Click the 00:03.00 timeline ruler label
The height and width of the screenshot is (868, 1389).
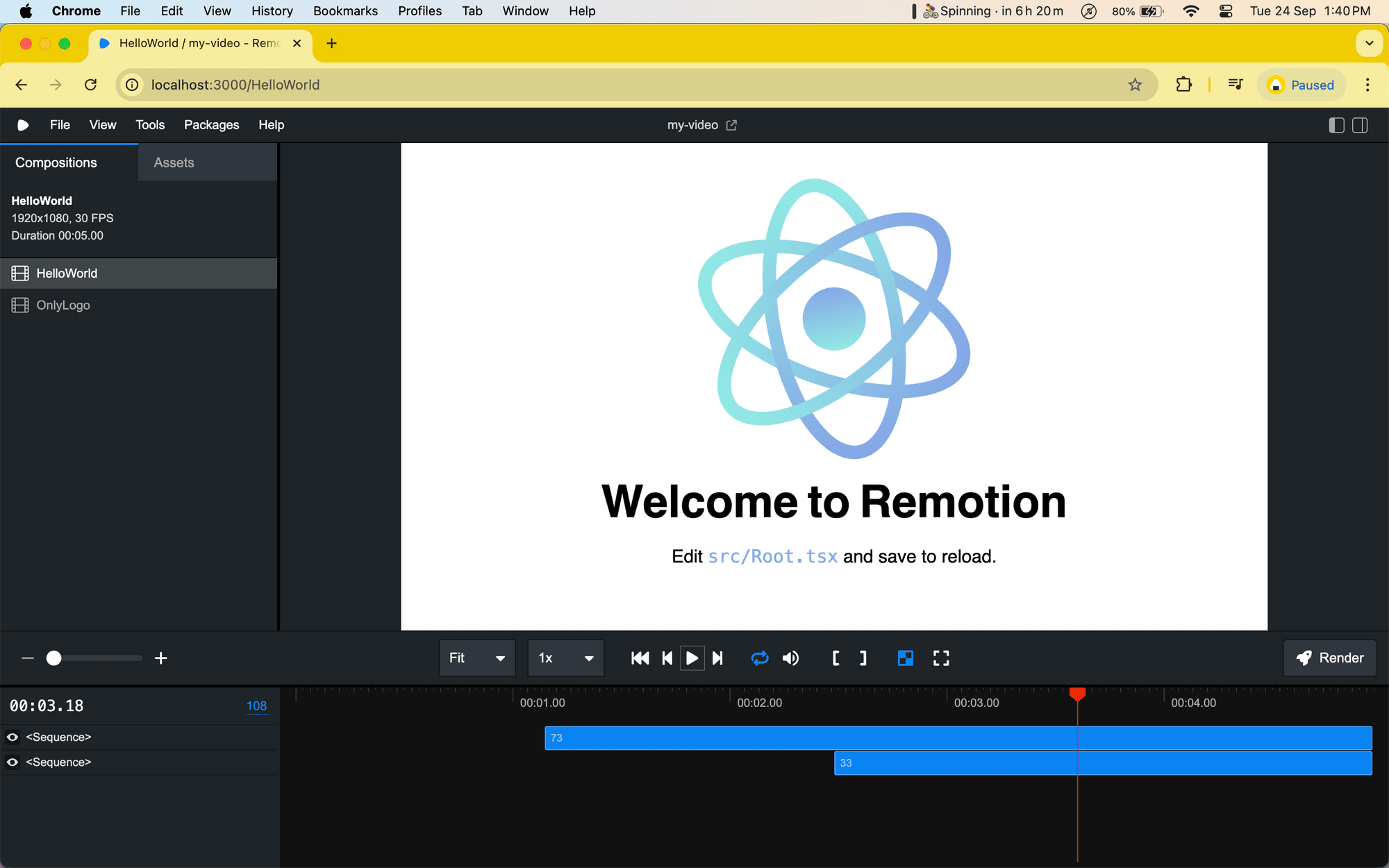tap(976, 703)
